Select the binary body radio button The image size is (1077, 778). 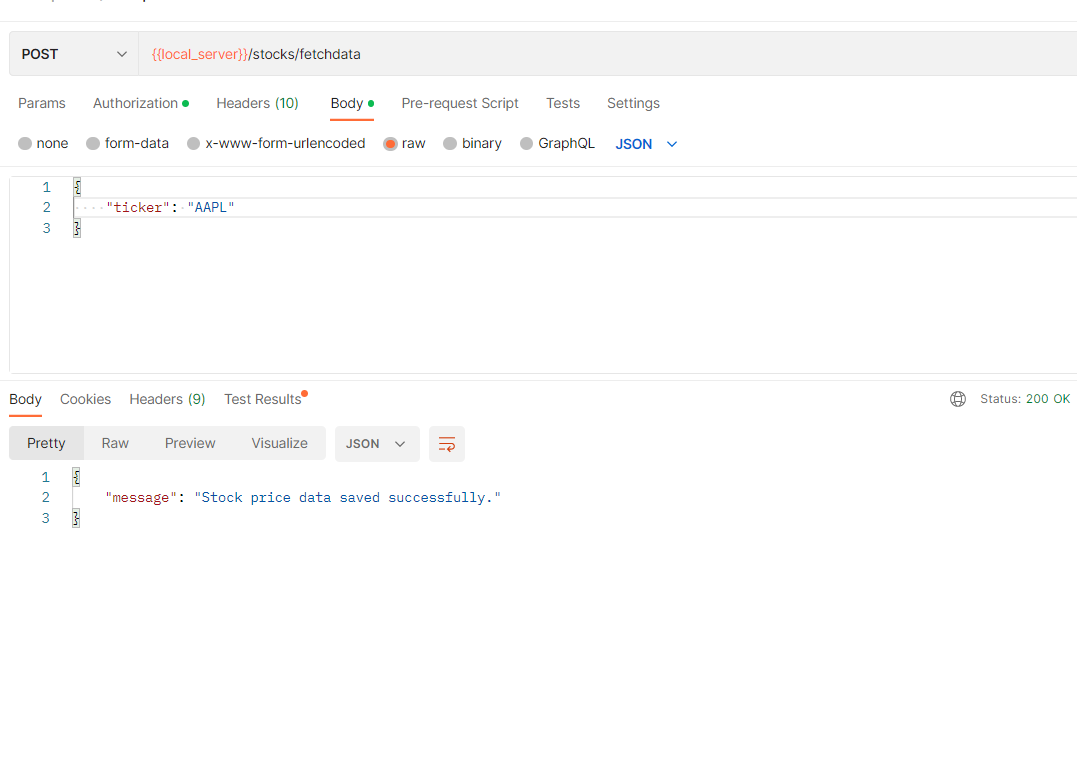tap(450, 144)
